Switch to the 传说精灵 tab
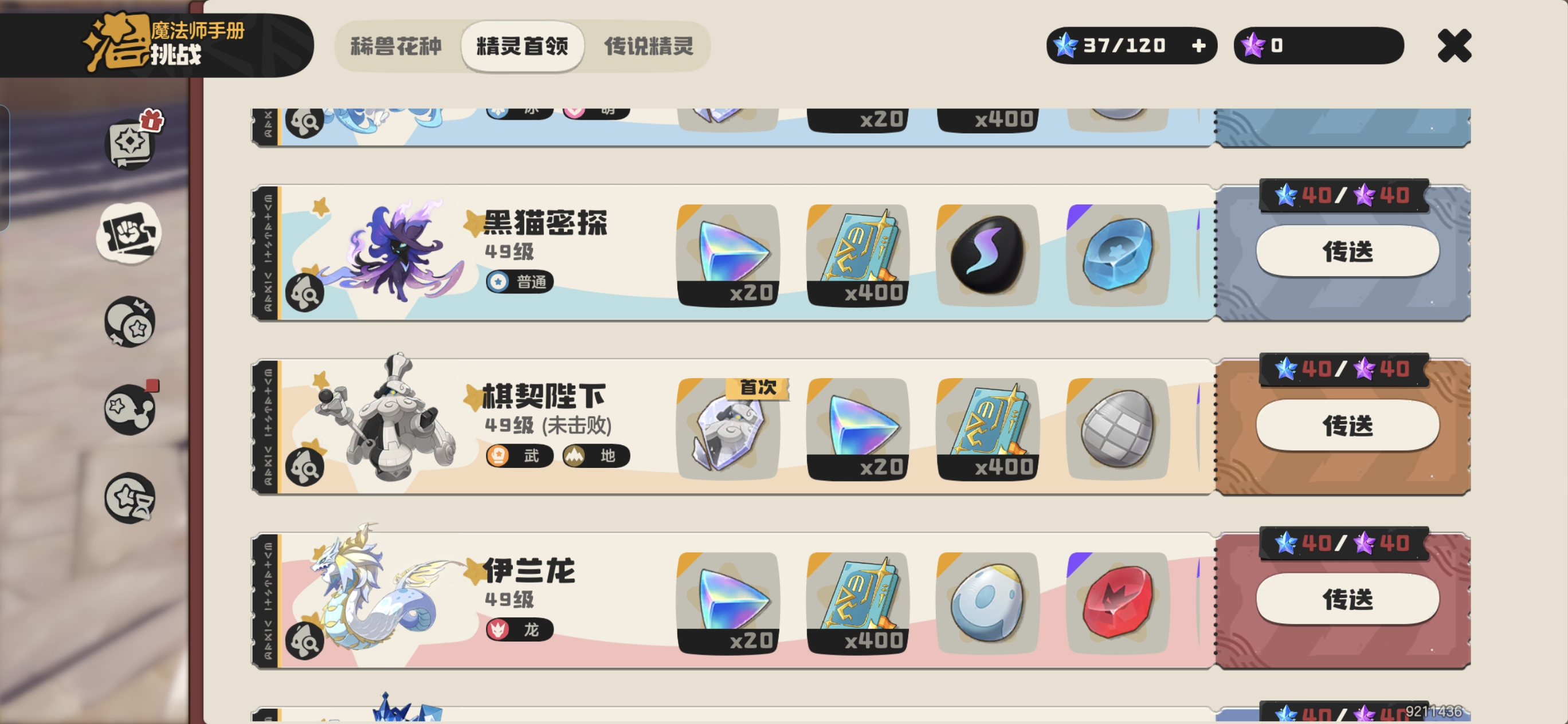The height and width of the screenshot is (724, 1568). pyautogui.click(x=648, y=46)
